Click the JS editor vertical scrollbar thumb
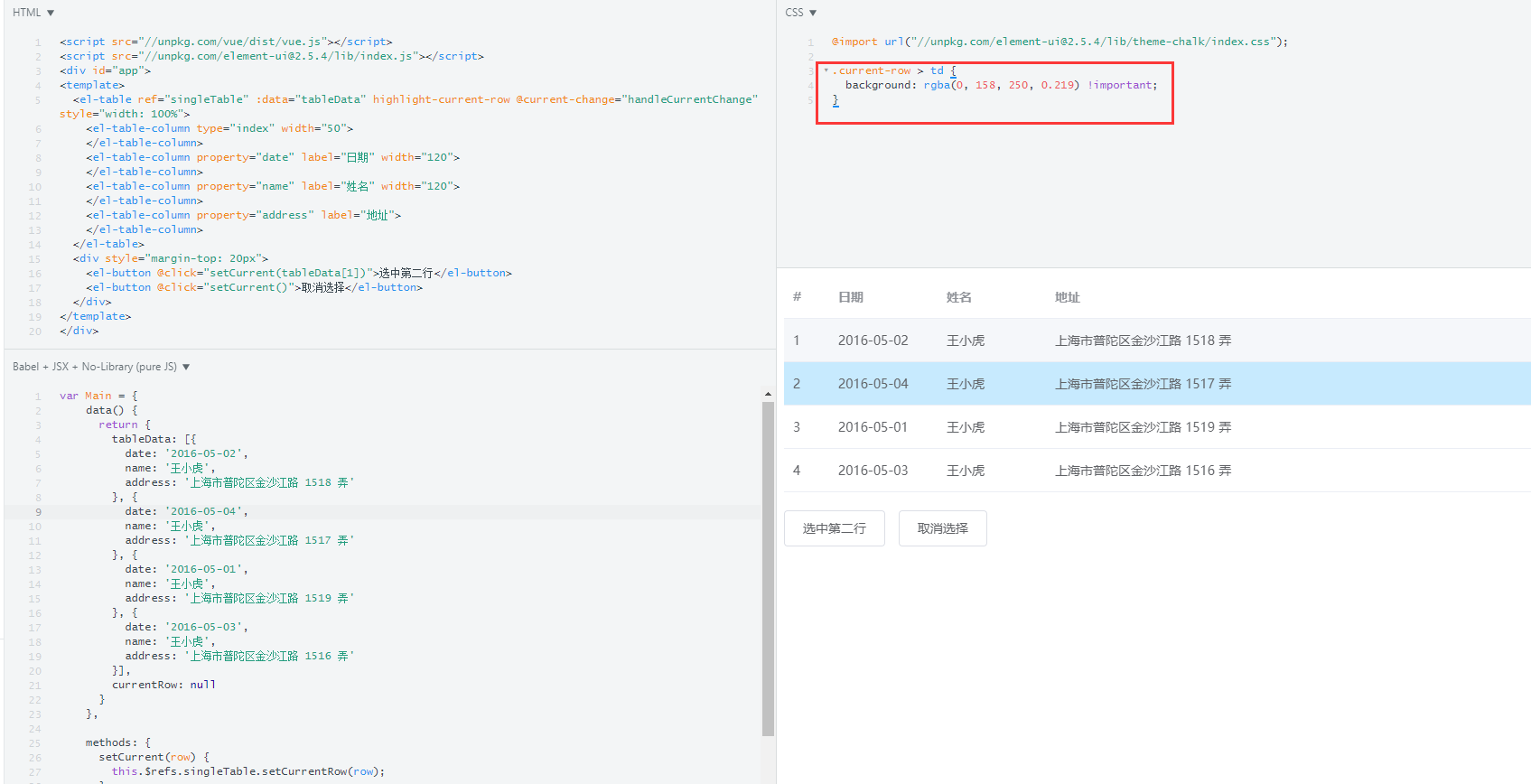 (x=768, y=569)
